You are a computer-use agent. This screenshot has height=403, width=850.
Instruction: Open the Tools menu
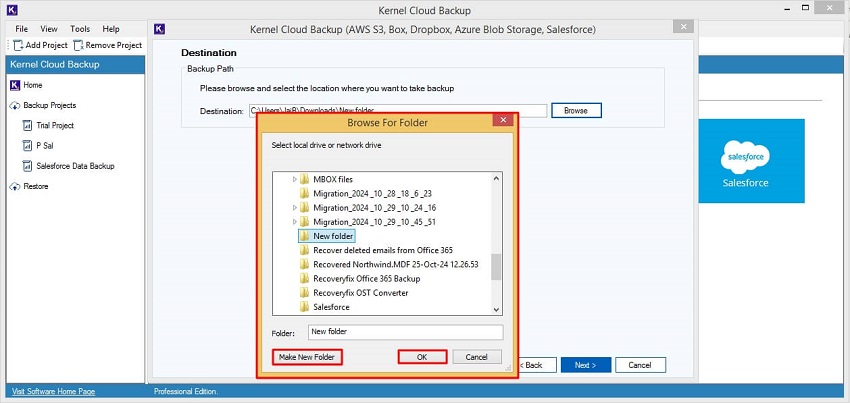80,29
